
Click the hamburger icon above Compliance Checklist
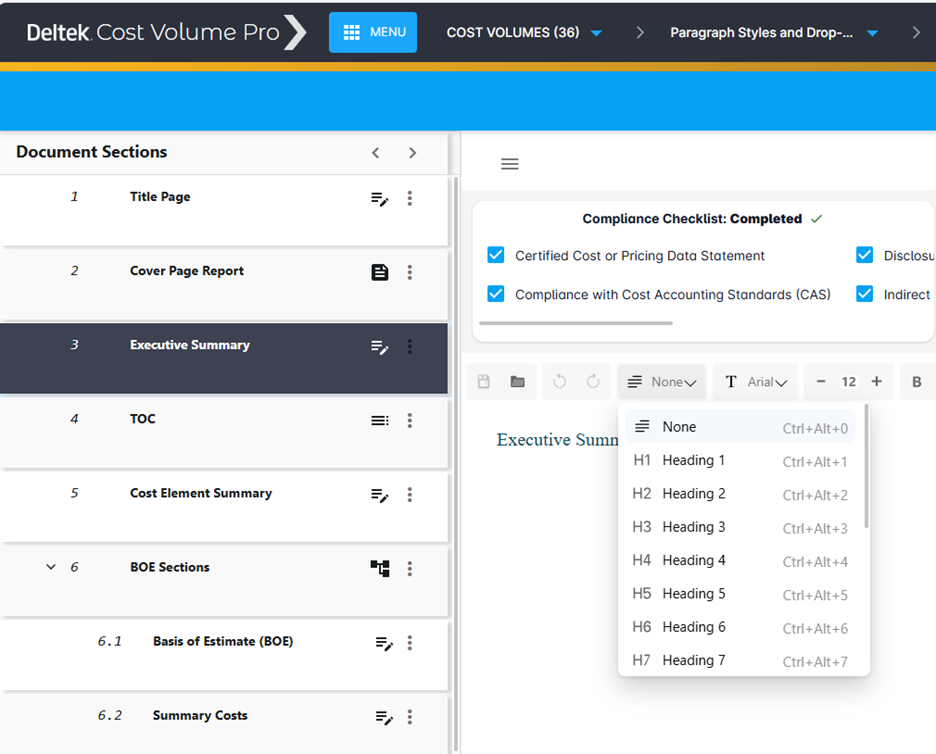(x=510, y=164)
